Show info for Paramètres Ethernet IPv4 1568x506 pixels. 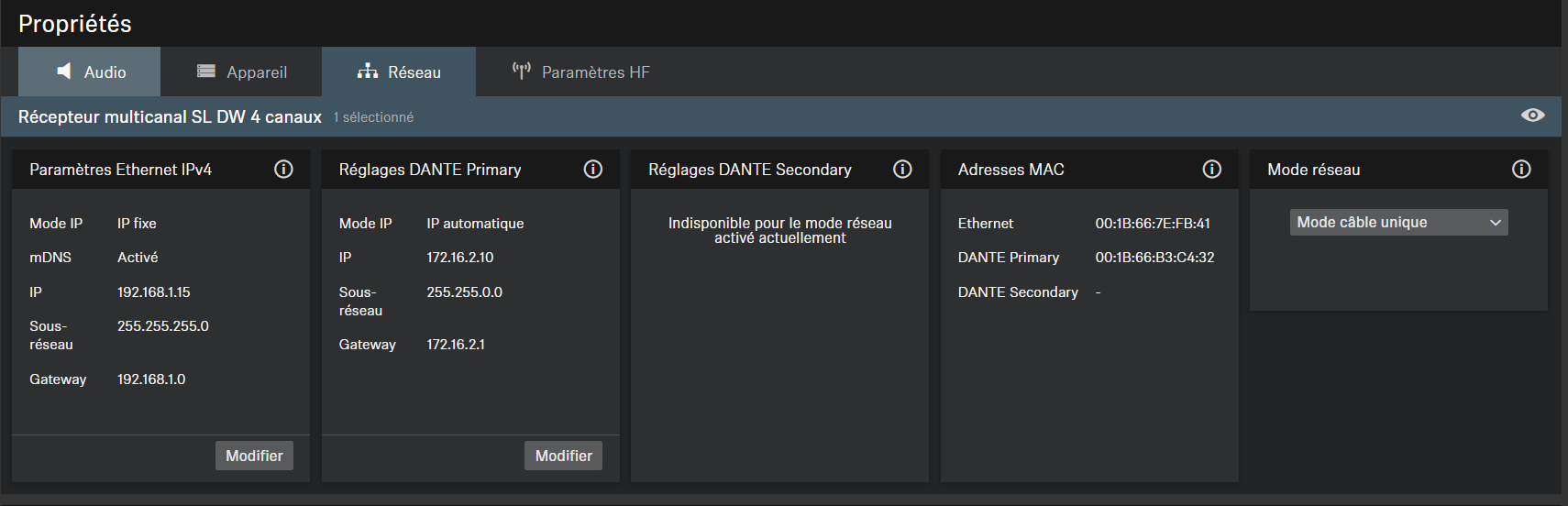(x=283, y=170)
